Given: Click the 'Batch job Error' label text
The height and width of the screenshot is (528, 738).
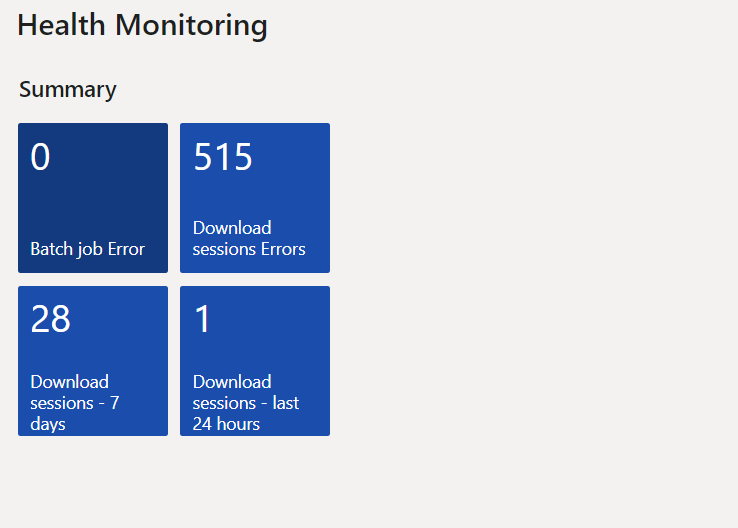Looking at the screenshot, I should [88, 249].
